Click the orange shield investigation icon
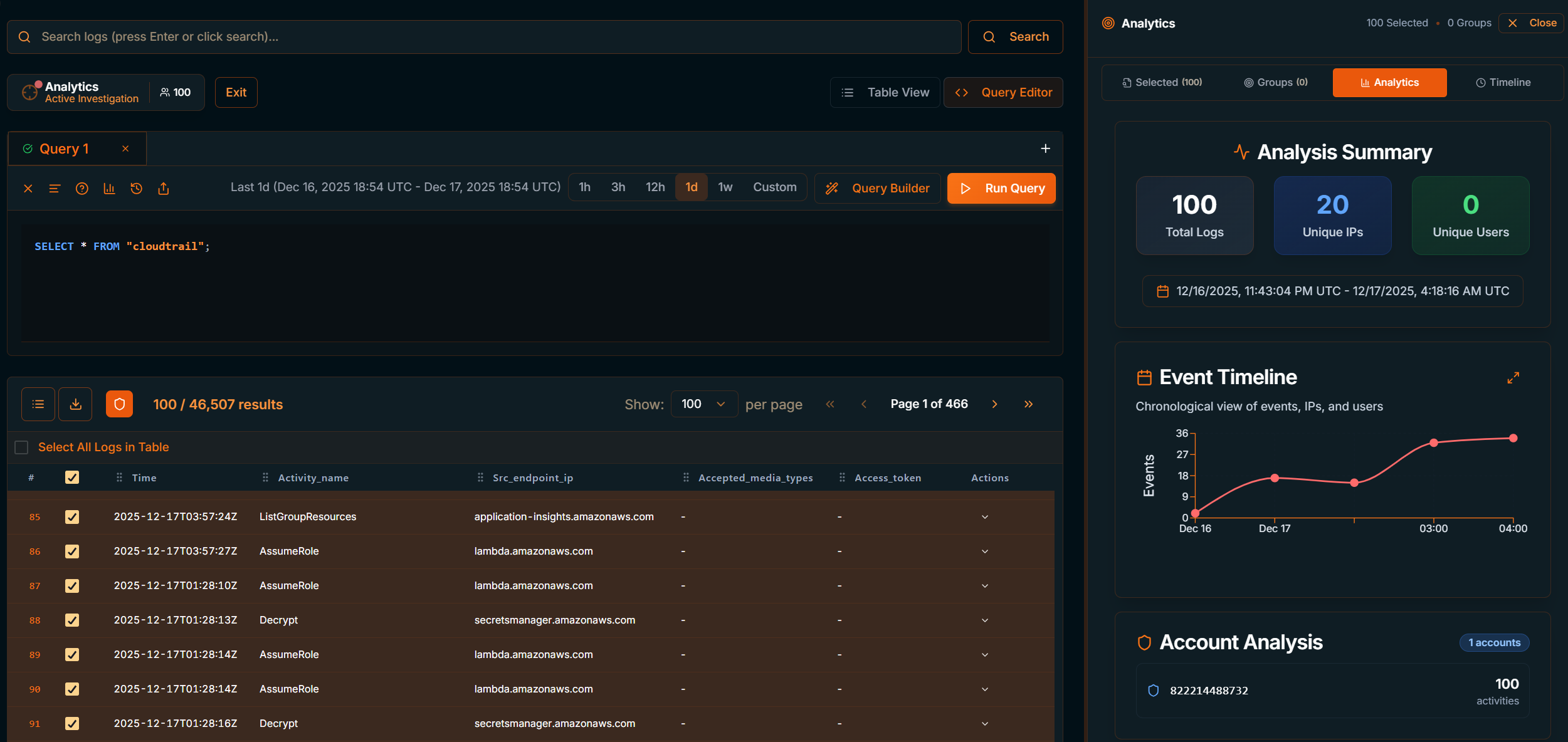The image size is (1568, 742). [119, 404]
